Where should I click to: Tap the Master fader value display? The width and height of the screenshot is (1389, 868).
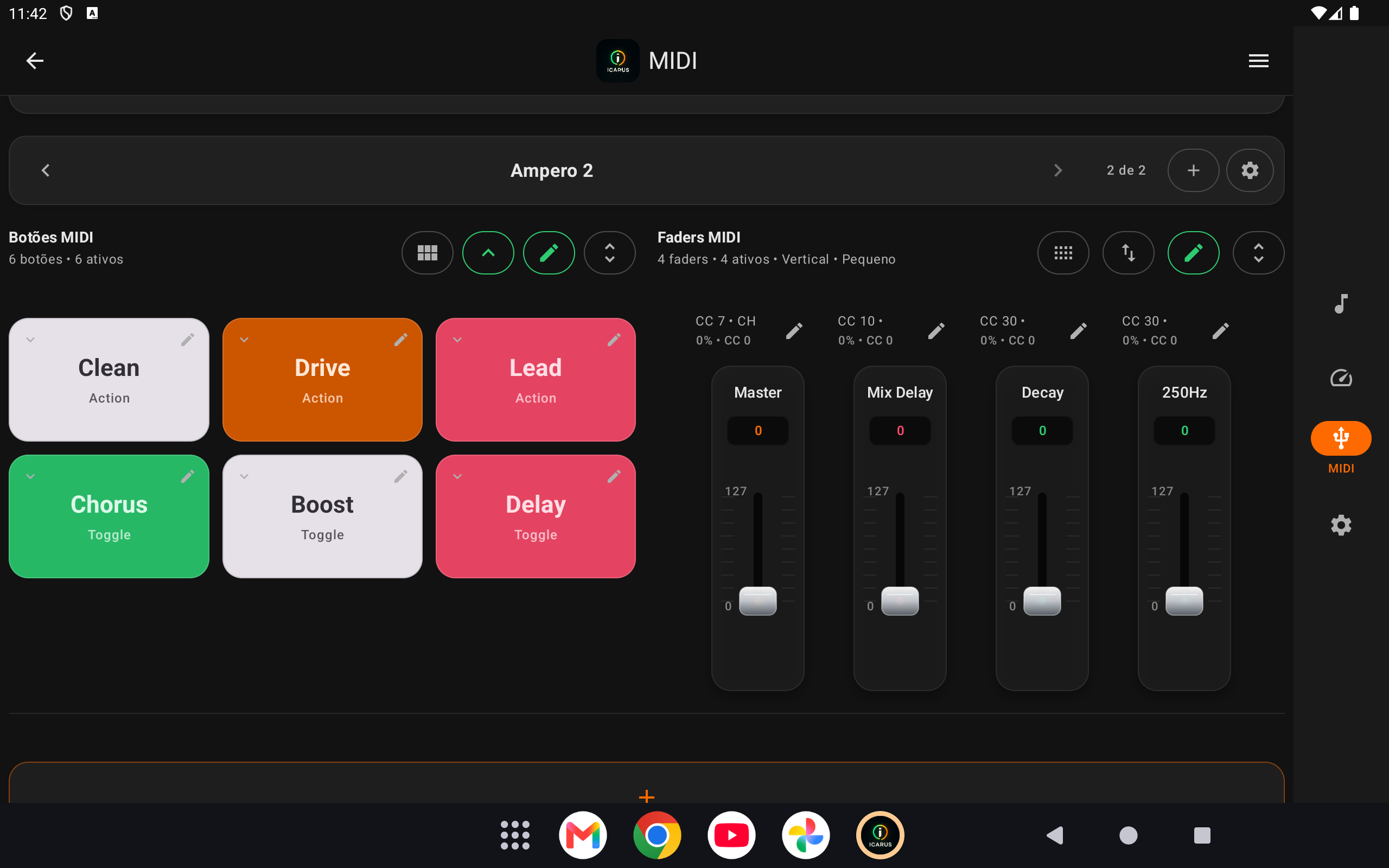[757, 431]
